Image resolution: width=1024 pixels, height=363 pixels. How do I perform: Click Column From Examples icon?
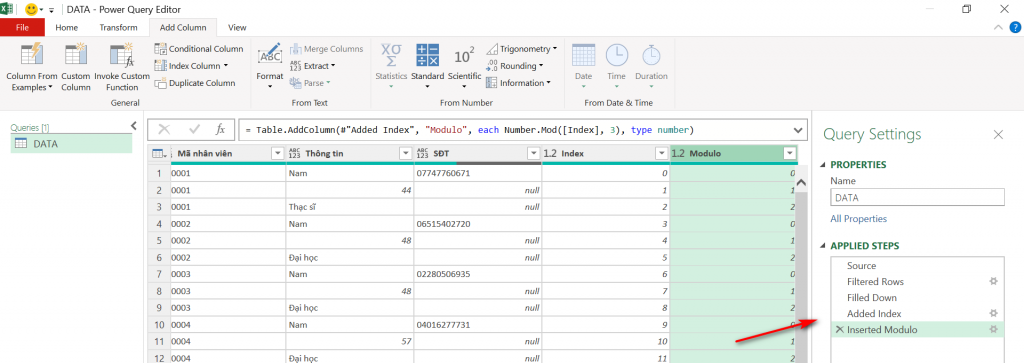point(31,54)
